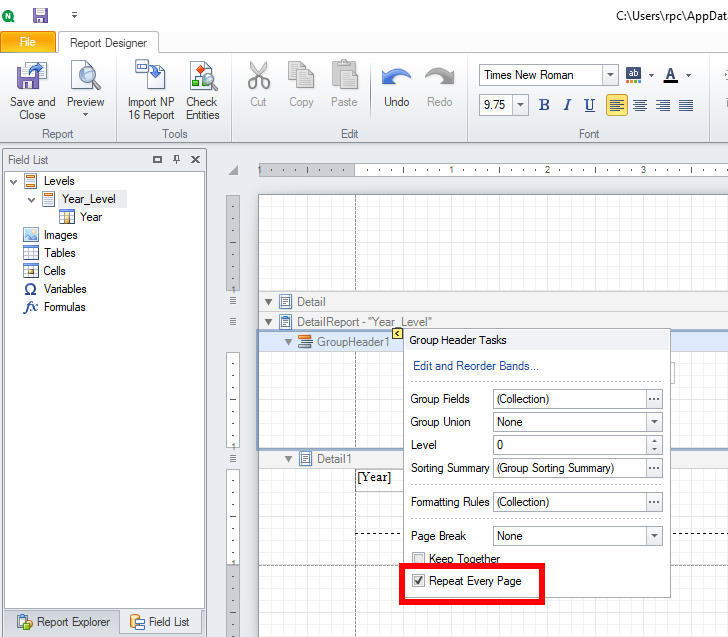Select Formulas item in Field List

pos(65,307)
